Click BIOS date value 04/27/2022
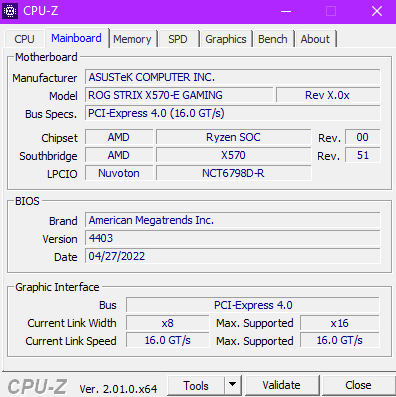This screenshot has width=396, height=397. [x=232, y=256]
